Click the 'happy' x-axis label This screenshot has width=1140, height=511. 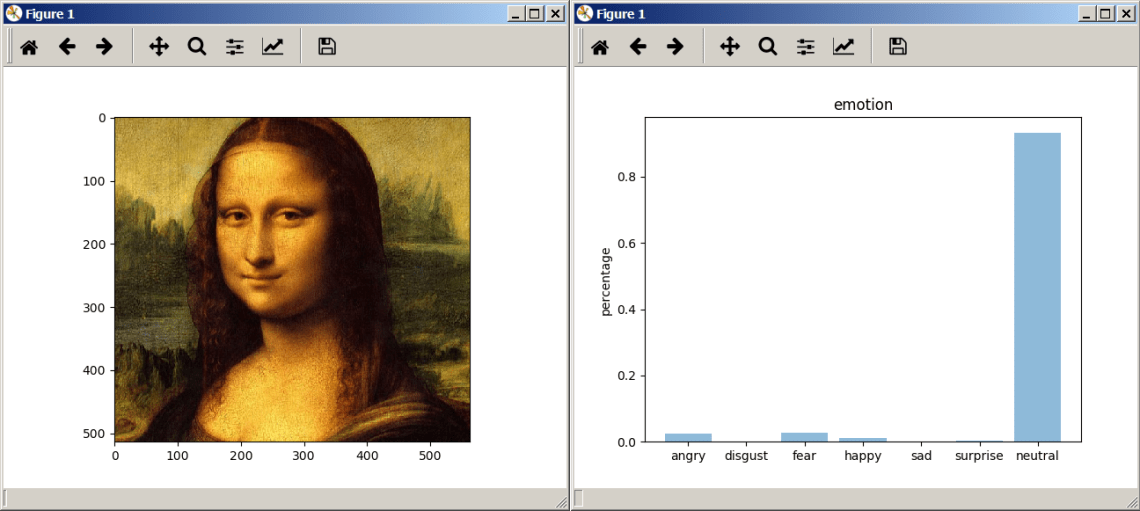click(x=863, y=456)
